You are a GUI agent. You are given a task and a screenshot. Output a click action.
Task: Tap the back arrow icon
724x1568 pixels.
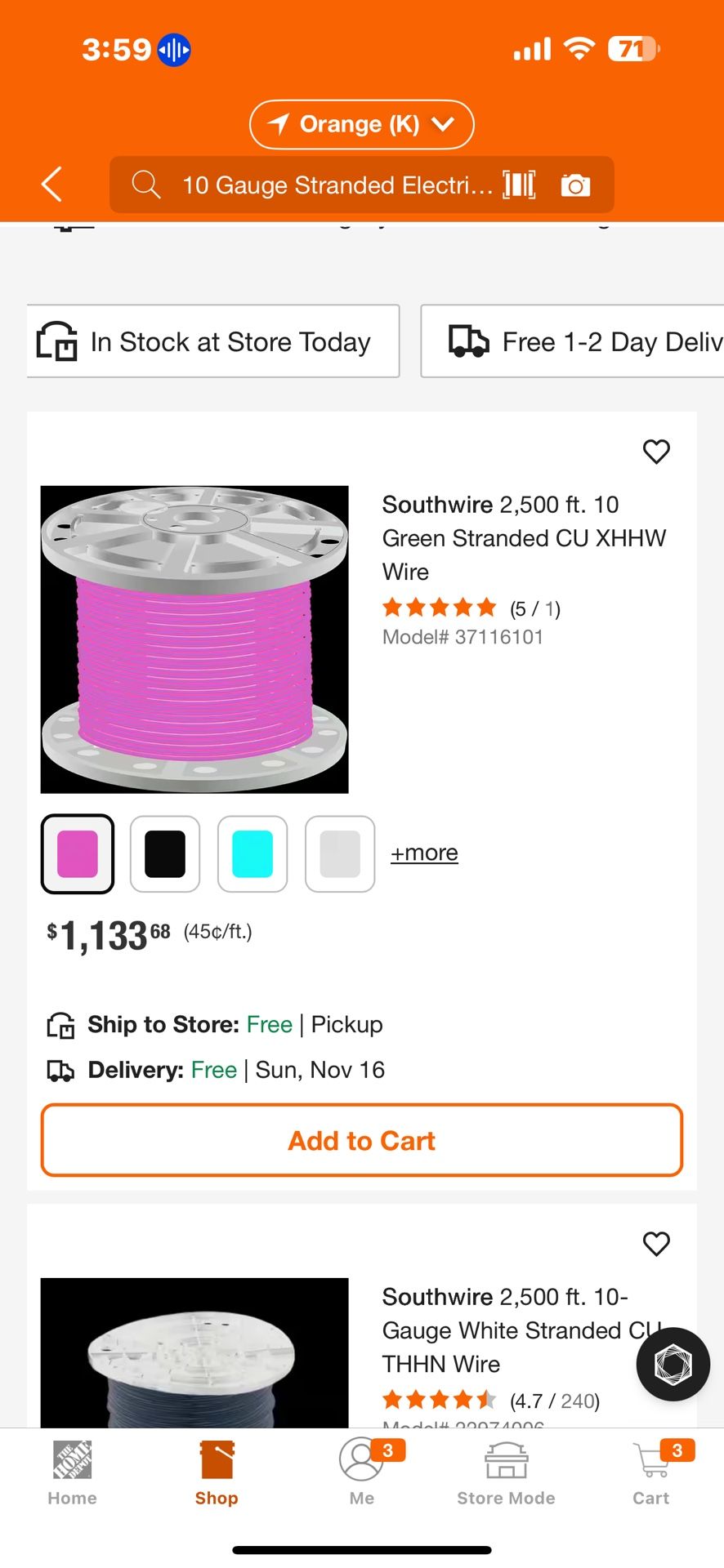52,184
